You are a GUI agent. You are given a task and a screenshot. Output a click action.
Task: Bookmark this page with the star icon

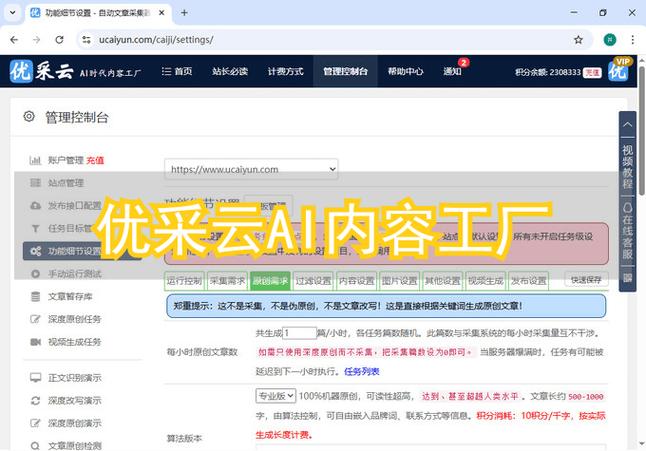(x=578, y=40)
